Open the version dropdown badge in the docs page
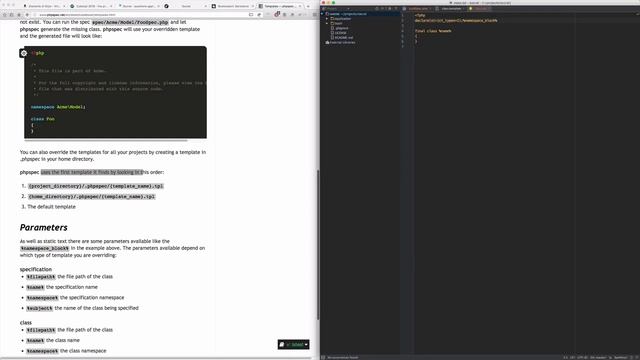This screenshot has width=640, height=360. point(293,344)
